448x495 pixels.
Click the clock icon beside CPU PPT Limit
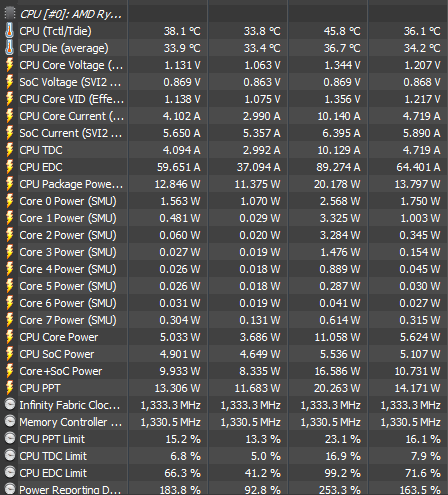(x=10, y=438)
